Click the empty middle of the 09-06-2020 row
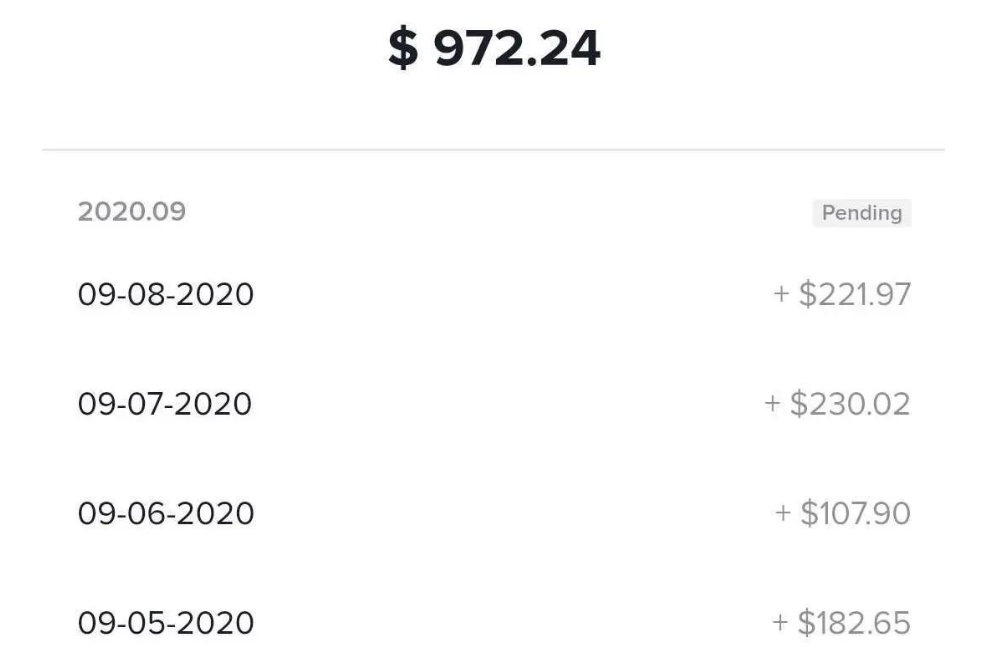Image resolution: width=981 pixels, height=655 pixels. click(500, 513)
